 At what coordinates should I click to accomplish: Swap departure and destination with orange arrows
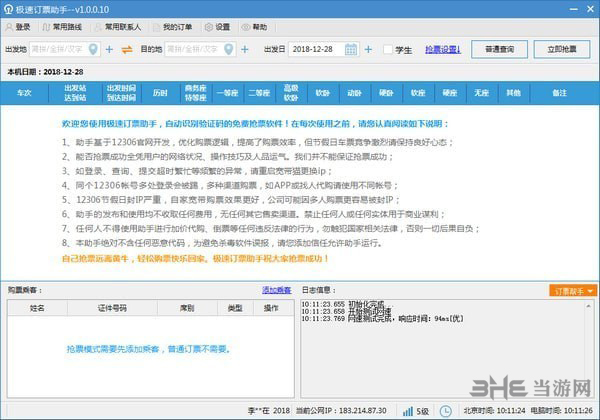pyautogui.click(x=127, y=49)
